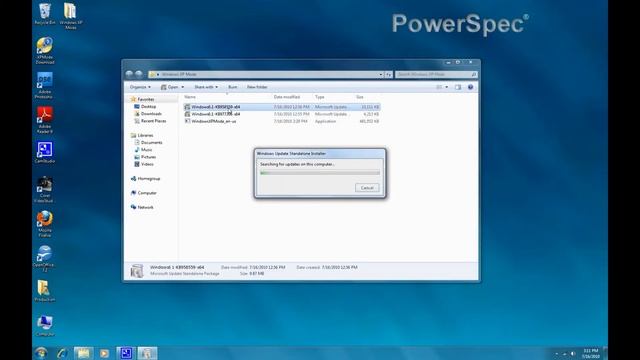Open the Recycle Bin desktop icon
The image size is (640, 360).
click(x=45, y=14)
